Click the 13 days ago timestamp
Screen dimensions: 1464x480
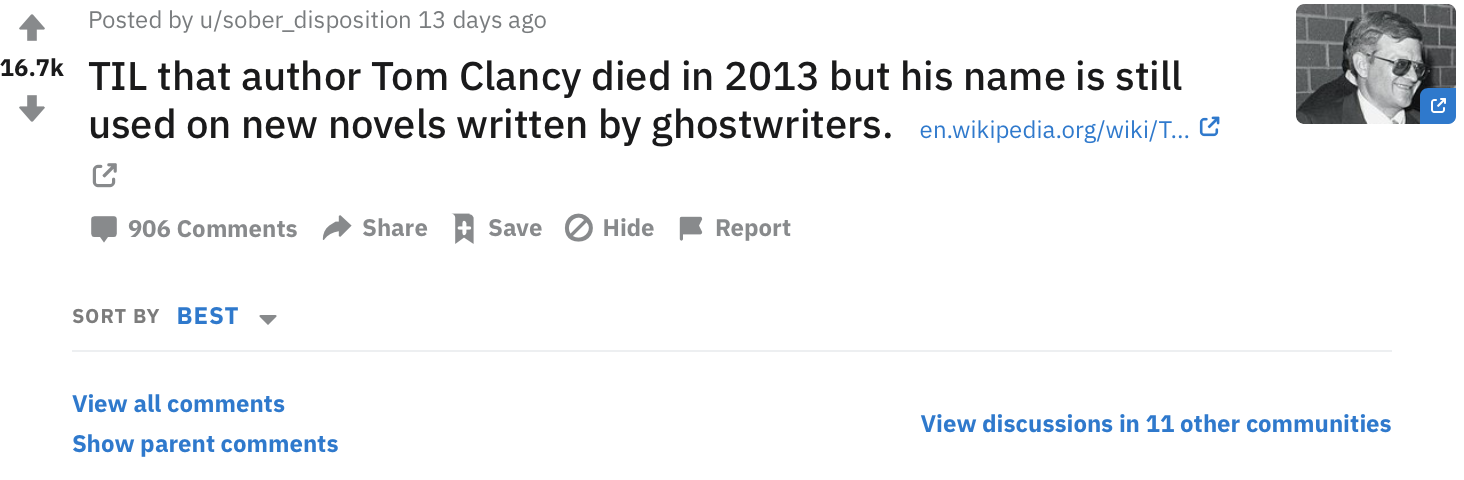(x=482, y=20)
